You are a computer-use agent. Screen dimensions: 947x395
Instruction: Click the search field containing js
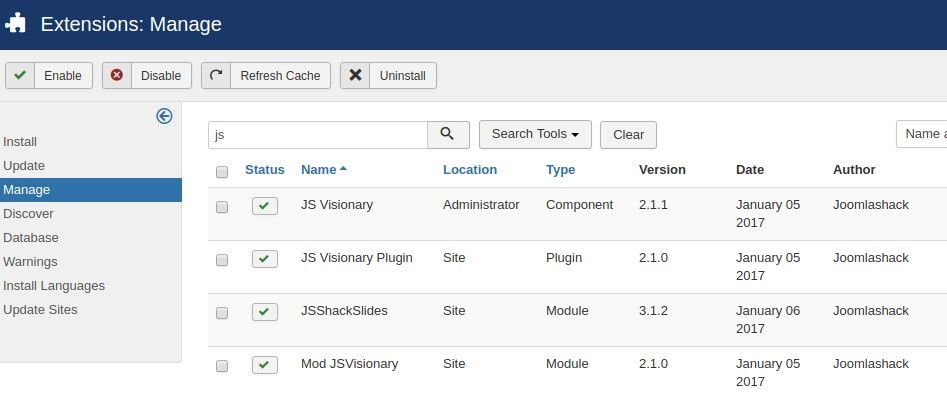click(318, 135)
